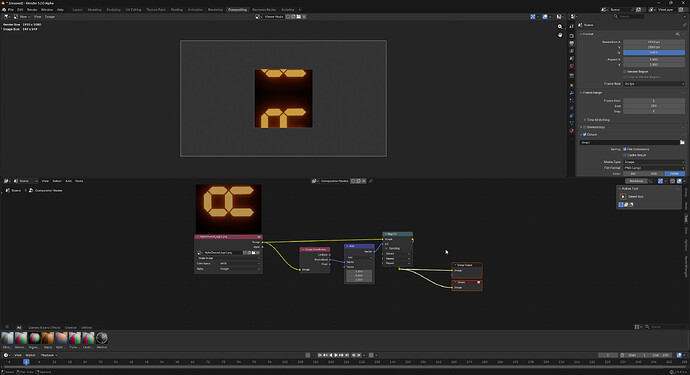Open the World properties tab
Image resolution: width=690 pixels, height=375 pixels.
pos(572,66)
